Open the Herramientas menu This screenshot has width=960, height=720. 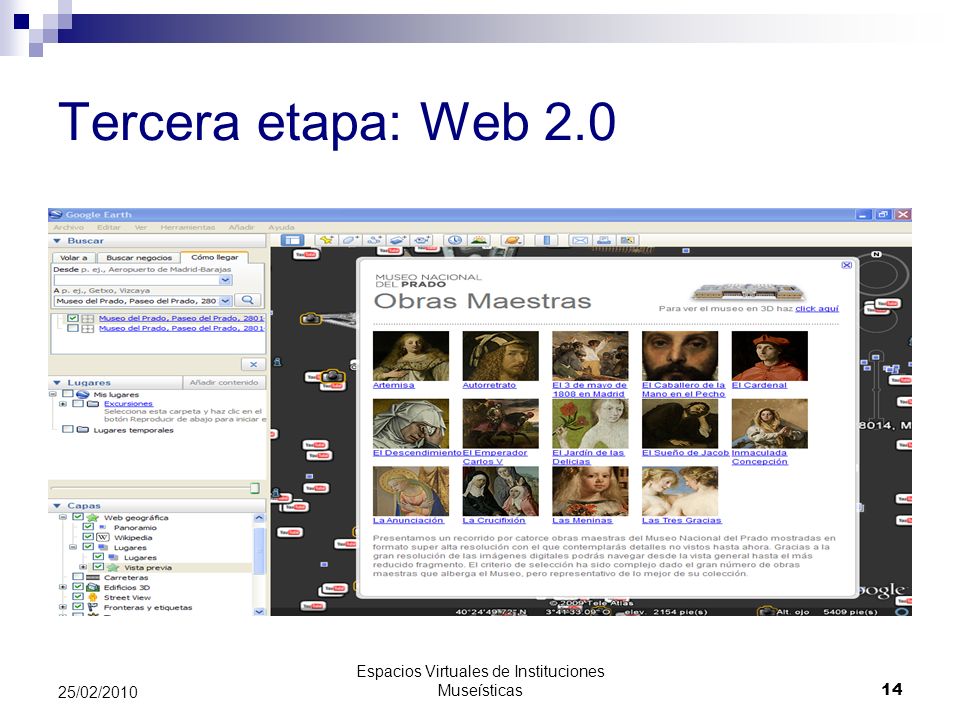(x=188, y=227)
